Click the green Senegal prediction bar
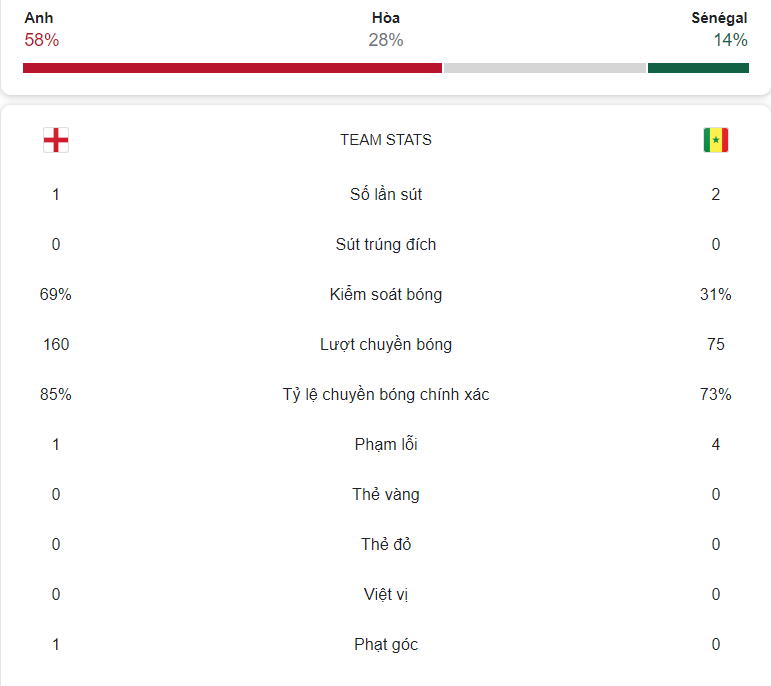Image resolution: width=771 pixels, height=686 pixels. (698, 68)
